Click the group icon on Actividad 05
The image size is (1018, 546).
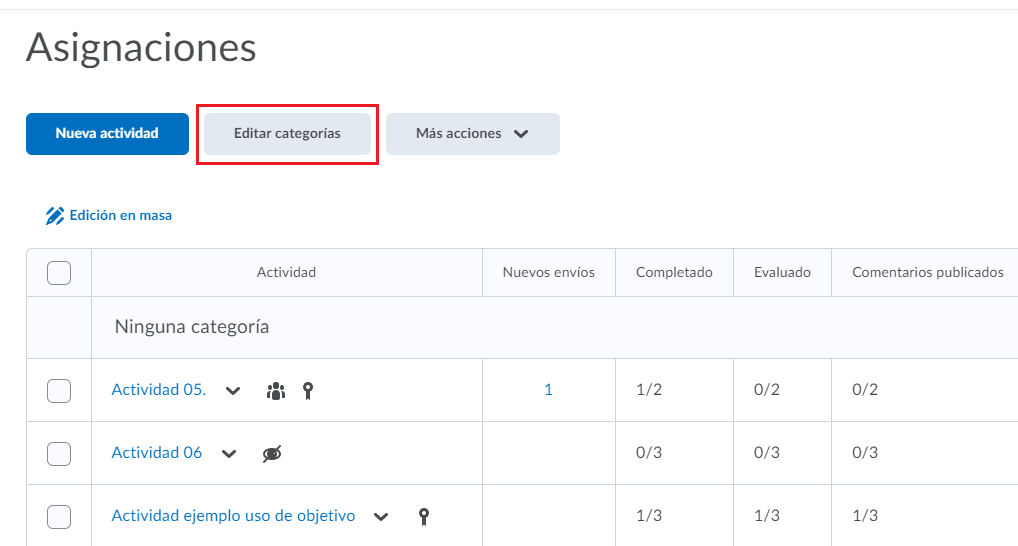coord(276,391)
